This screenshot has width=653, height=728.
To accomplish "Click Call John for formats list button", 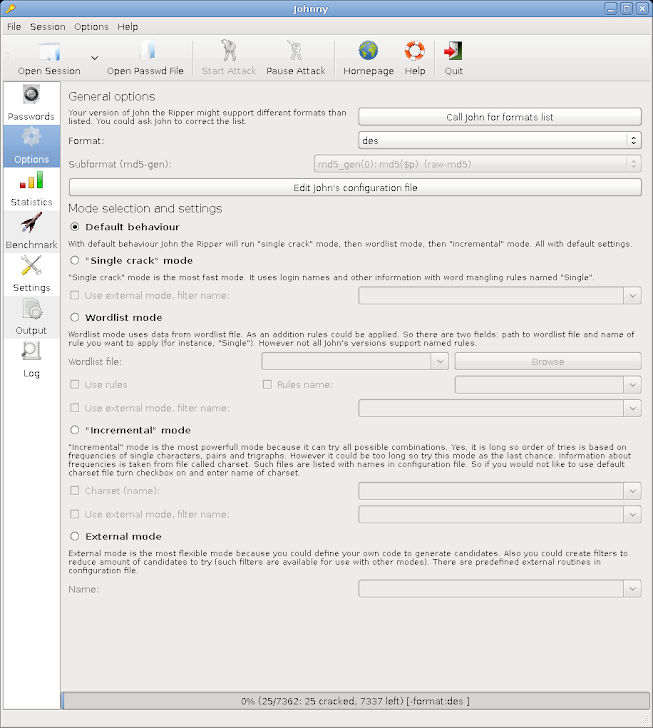I will (500, 117).
